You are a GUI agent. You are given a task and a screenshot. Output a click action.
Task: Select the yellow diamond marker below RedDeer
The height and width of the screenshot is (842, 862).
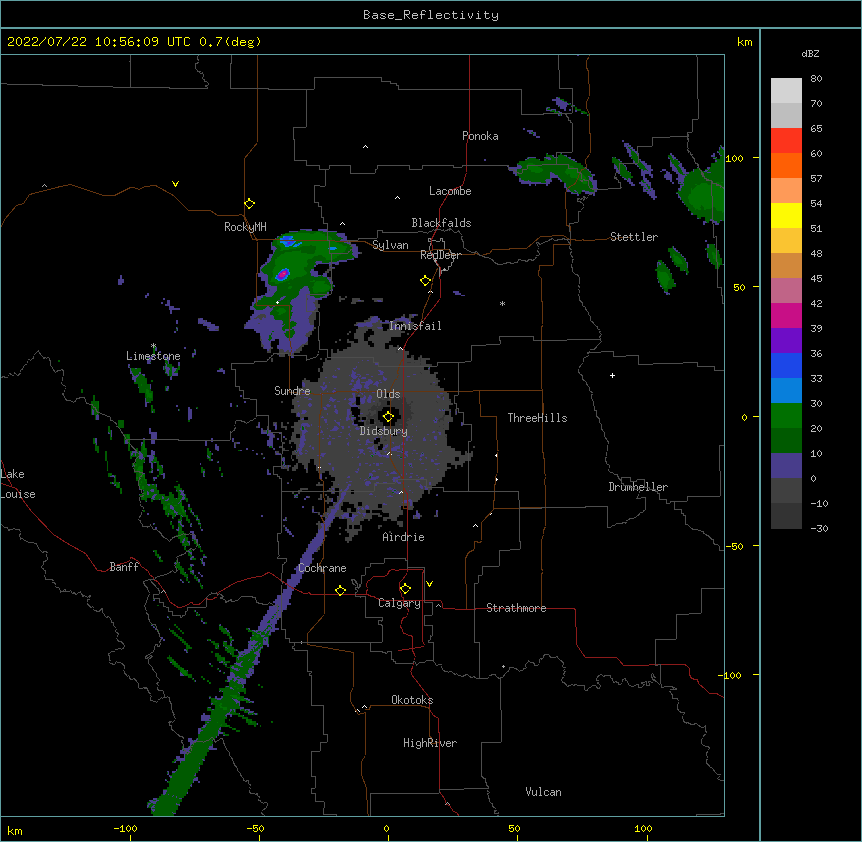point(426,281)
